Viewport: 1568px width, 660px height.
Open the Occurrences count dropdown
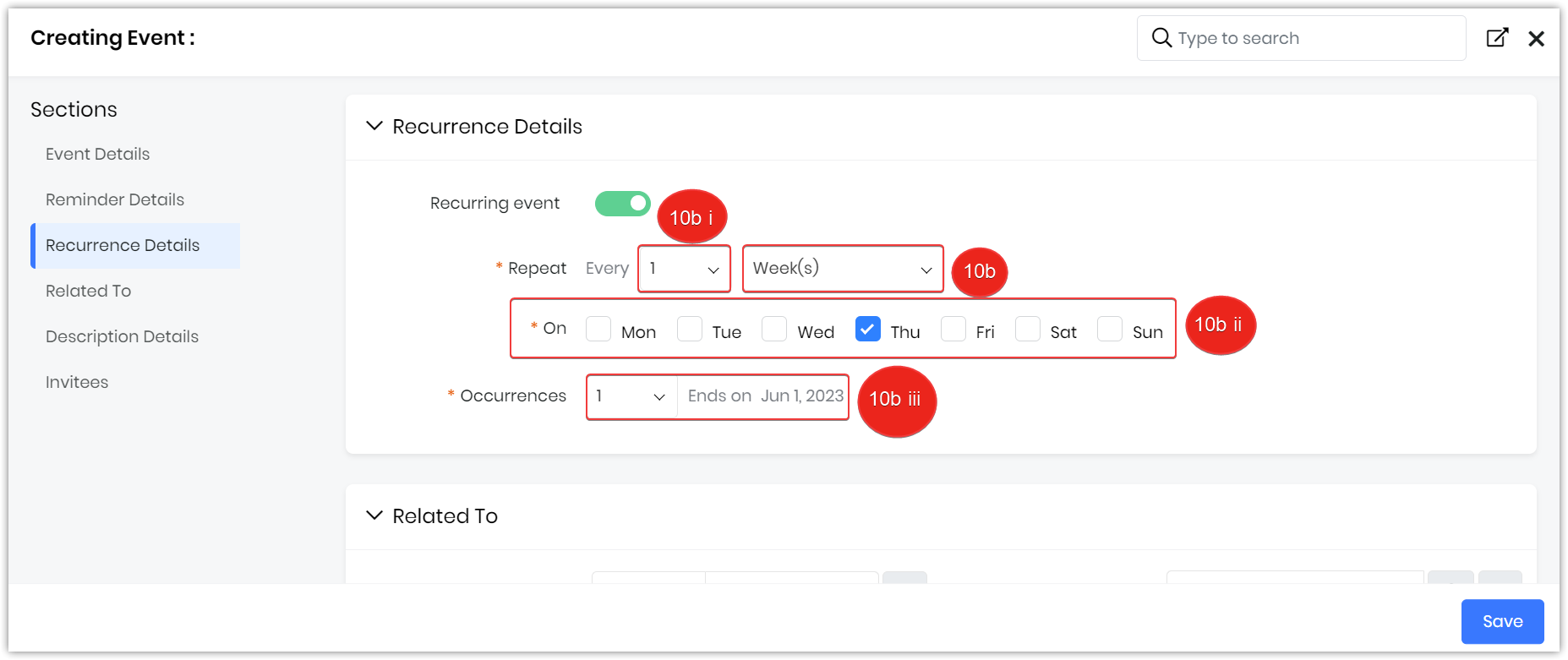[x=632, y=396]
